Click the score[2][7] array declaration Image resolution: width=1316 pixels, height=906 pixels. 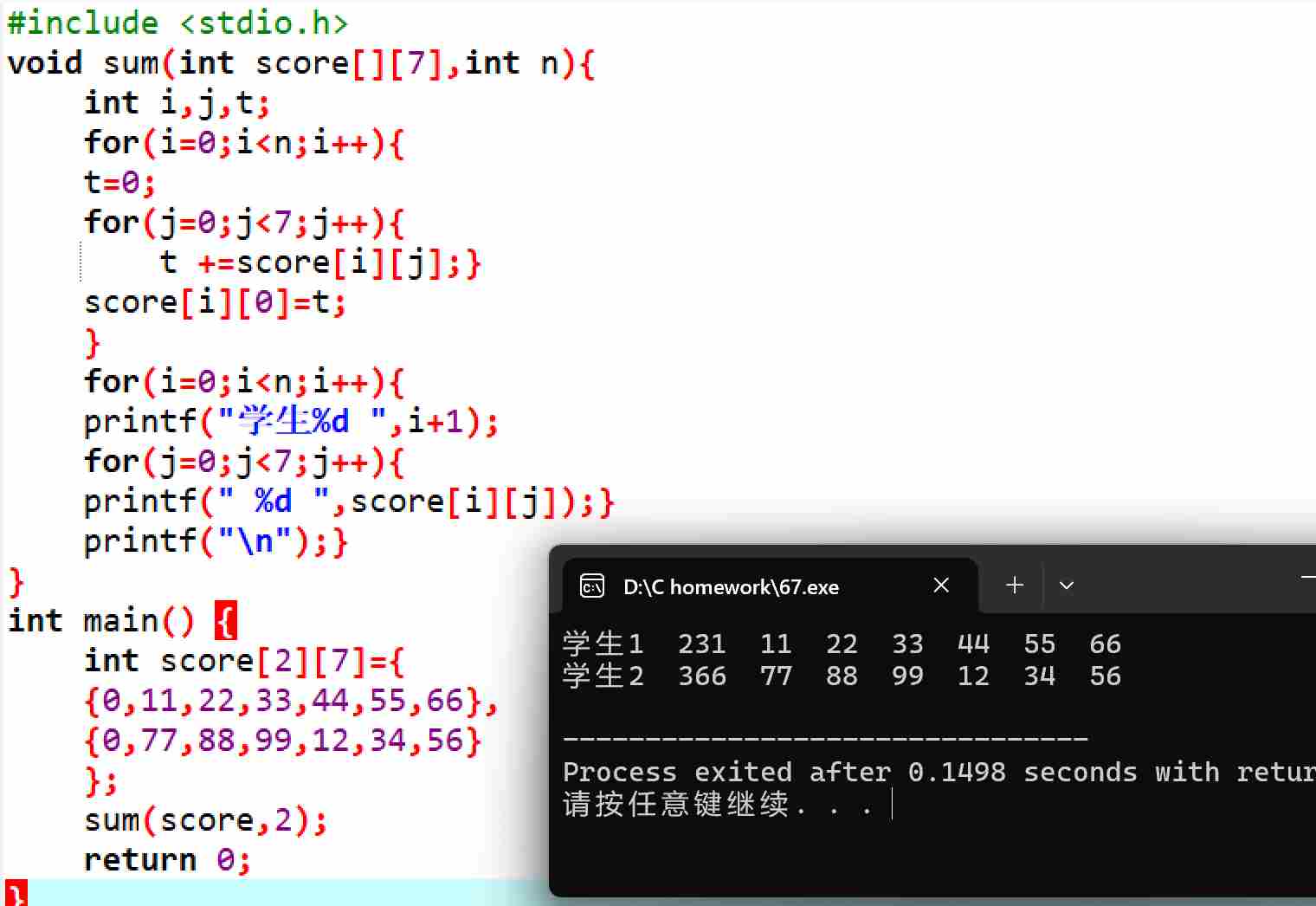point(242,660)
